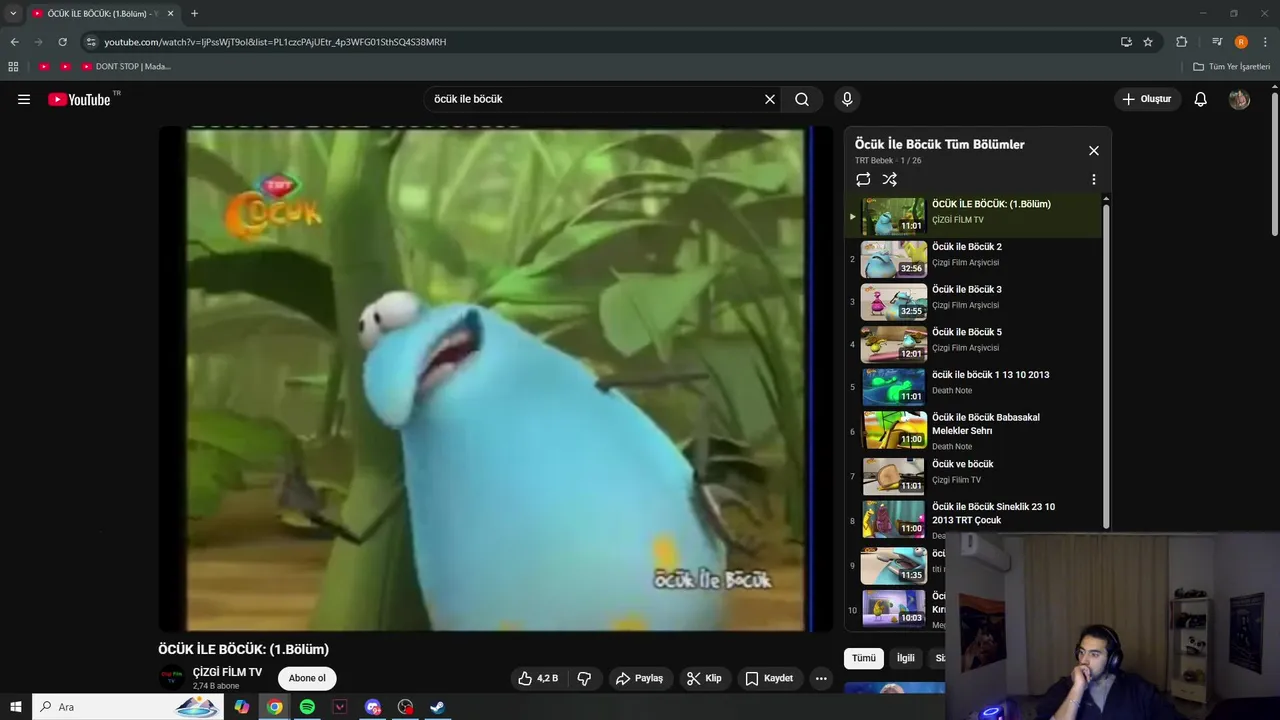Image resolution: width=1280 pixels, height=720 pixels.
Task: Open Öcük ve böcük playlist entry
Action: pyautogui.click(x=972, y=476)
